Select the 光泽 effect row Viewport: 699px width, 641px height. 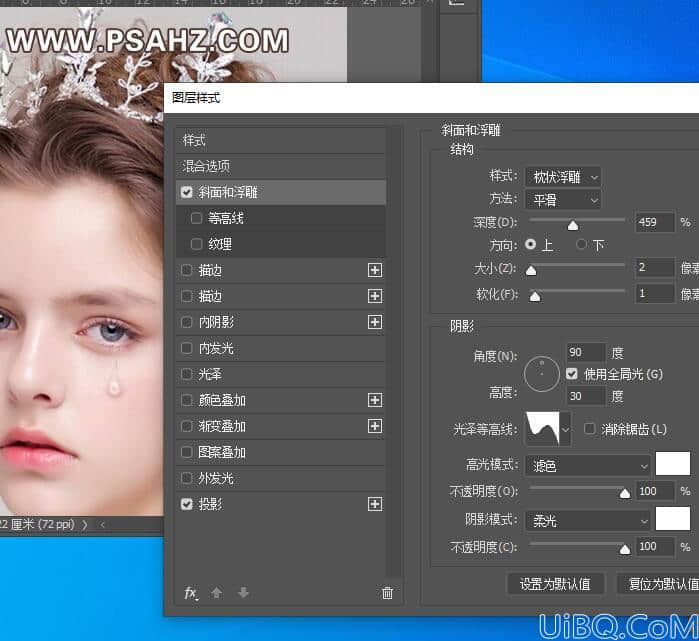coord(280,374)
